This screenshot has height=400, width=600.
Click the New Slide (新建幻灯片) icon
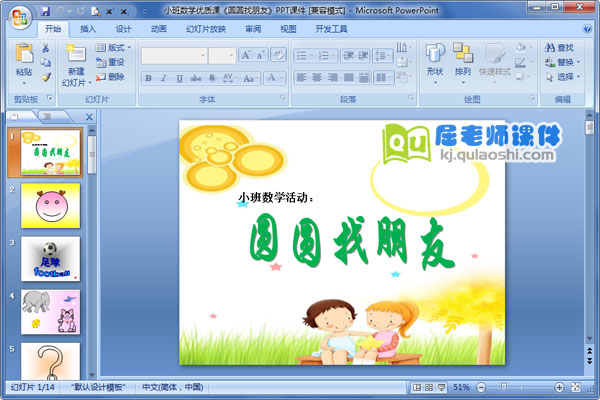click(76, 54)
